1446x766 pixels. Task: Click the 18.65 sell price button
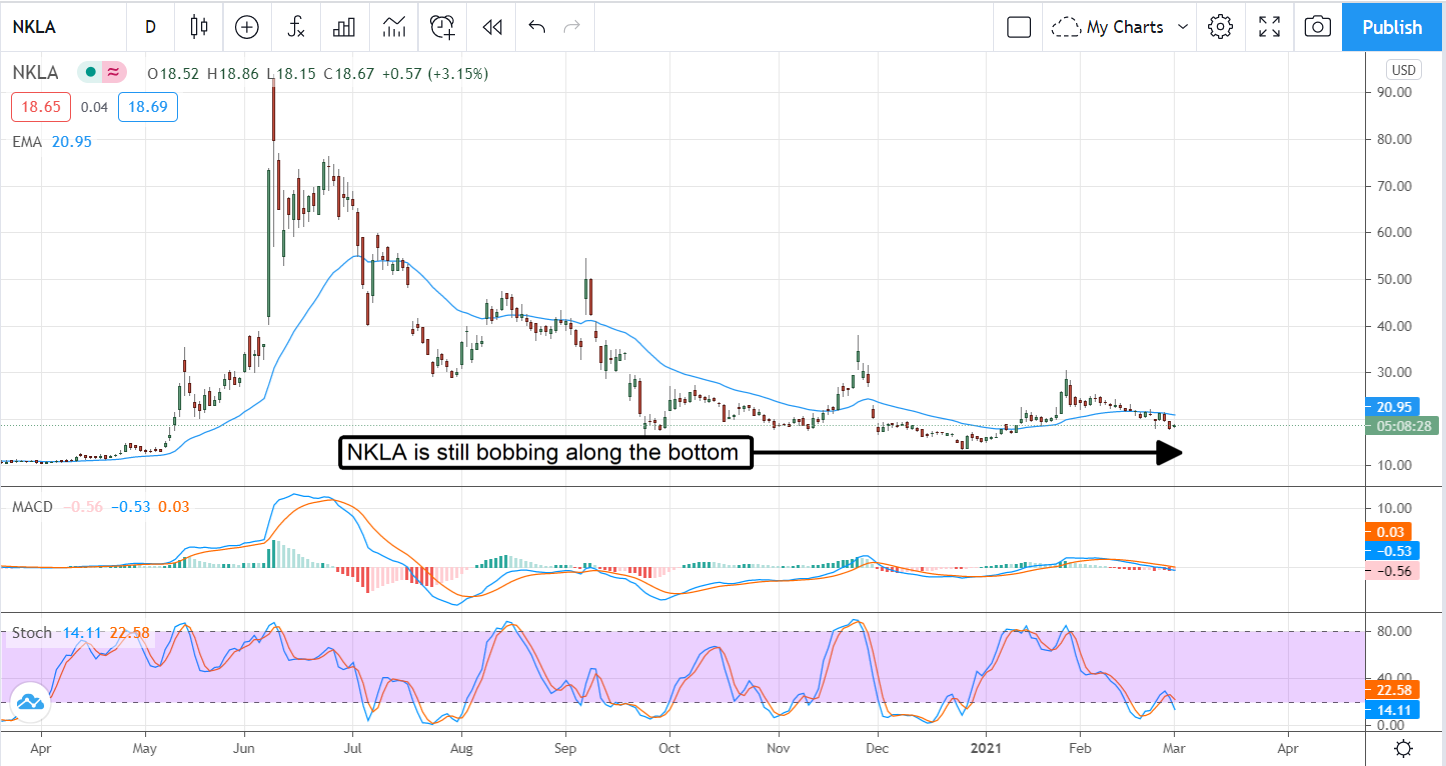coord(41,107)
